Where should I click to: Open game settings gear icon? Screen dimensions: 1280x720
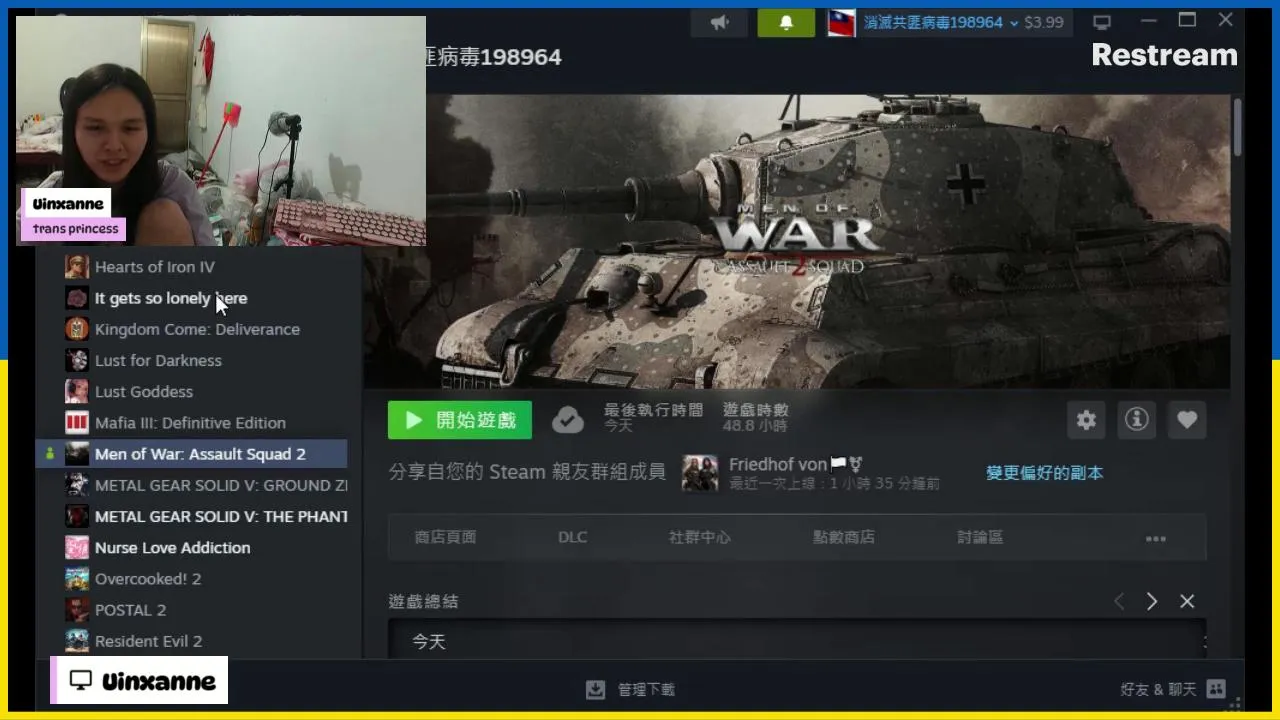coord(1086,420)
